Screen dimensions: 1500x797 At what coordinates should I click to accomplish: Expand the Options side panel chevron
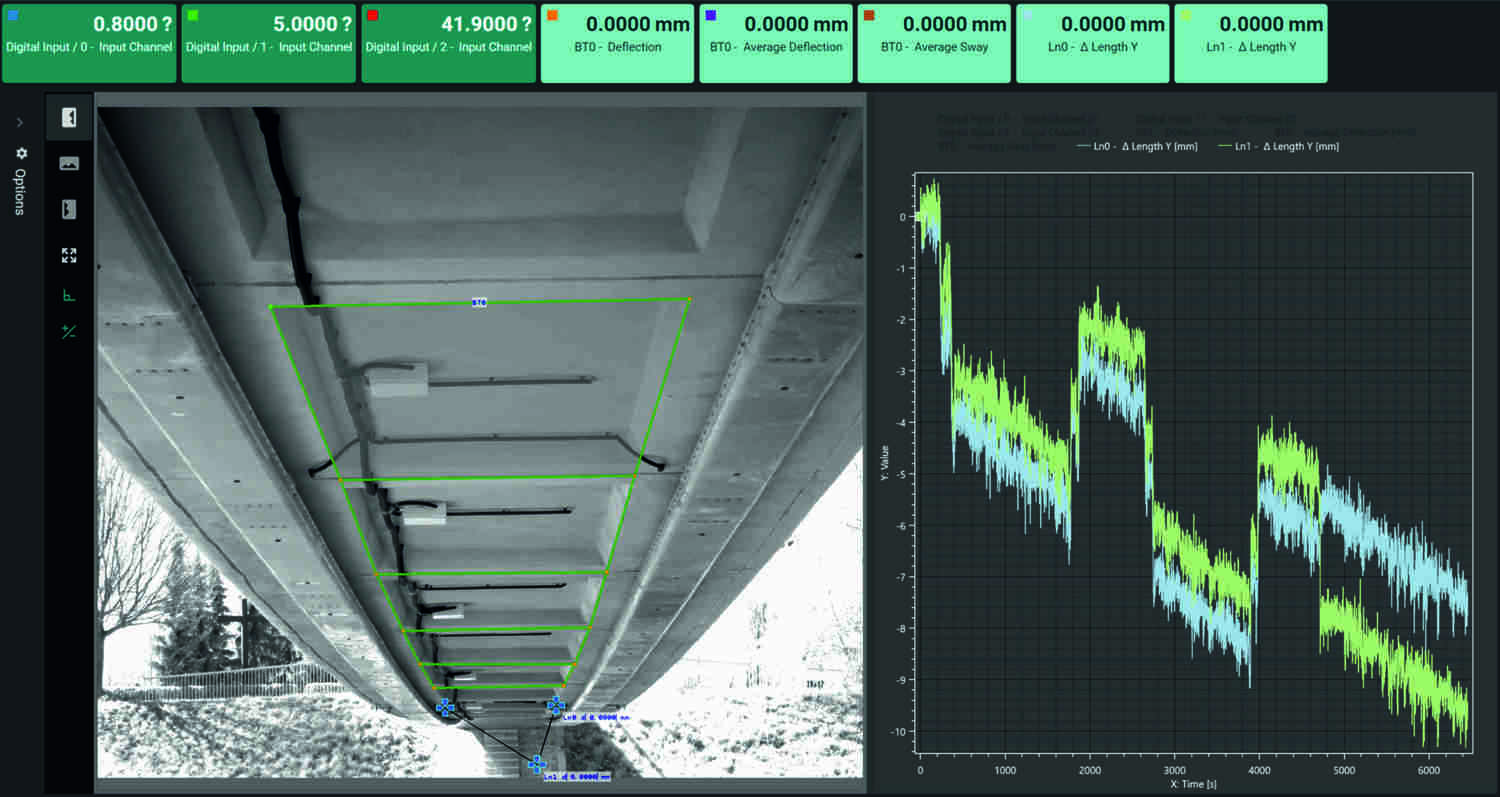point(20,122)
